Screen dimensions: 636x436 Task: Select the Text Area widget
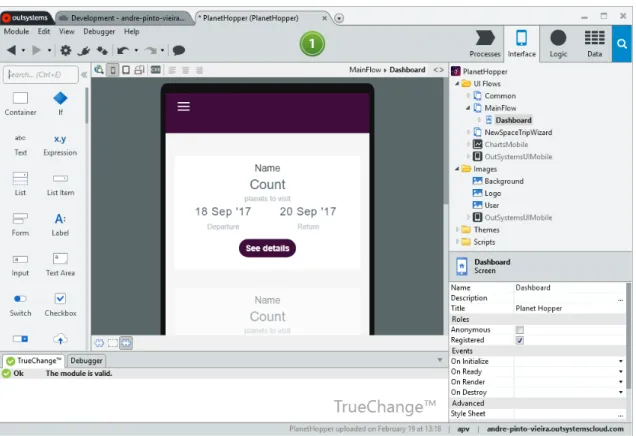(x=60, y=264)
